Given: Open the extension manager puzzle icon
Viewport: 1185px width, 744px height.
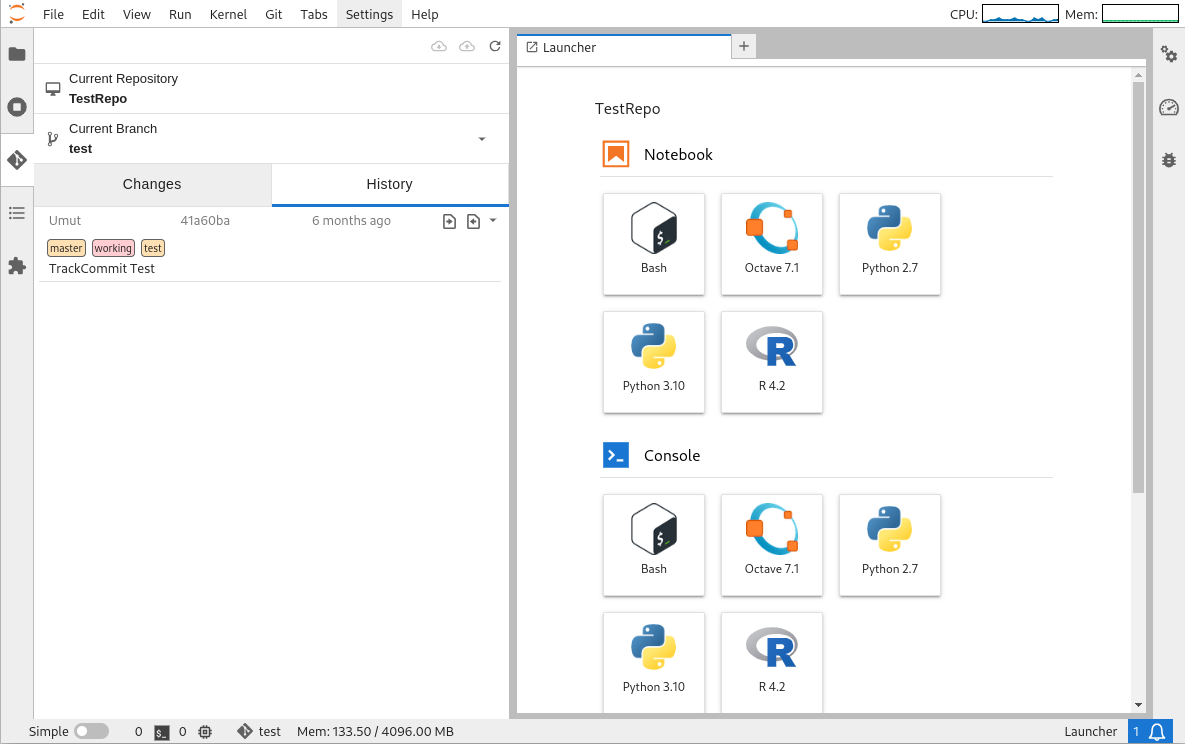Looking at the screenshot, I should pos(17,266).
